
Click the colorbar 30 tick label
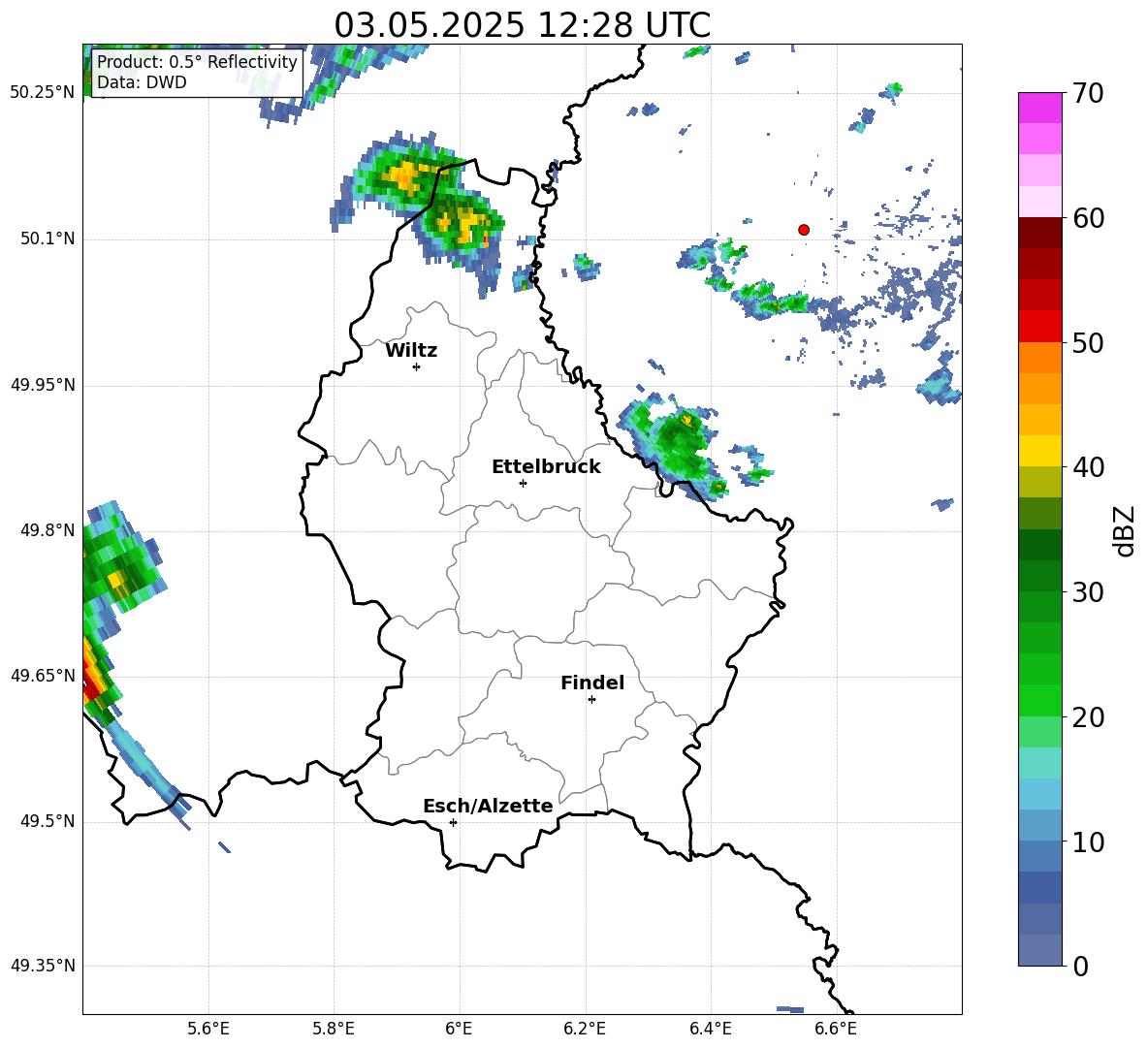click(1088, 592)
